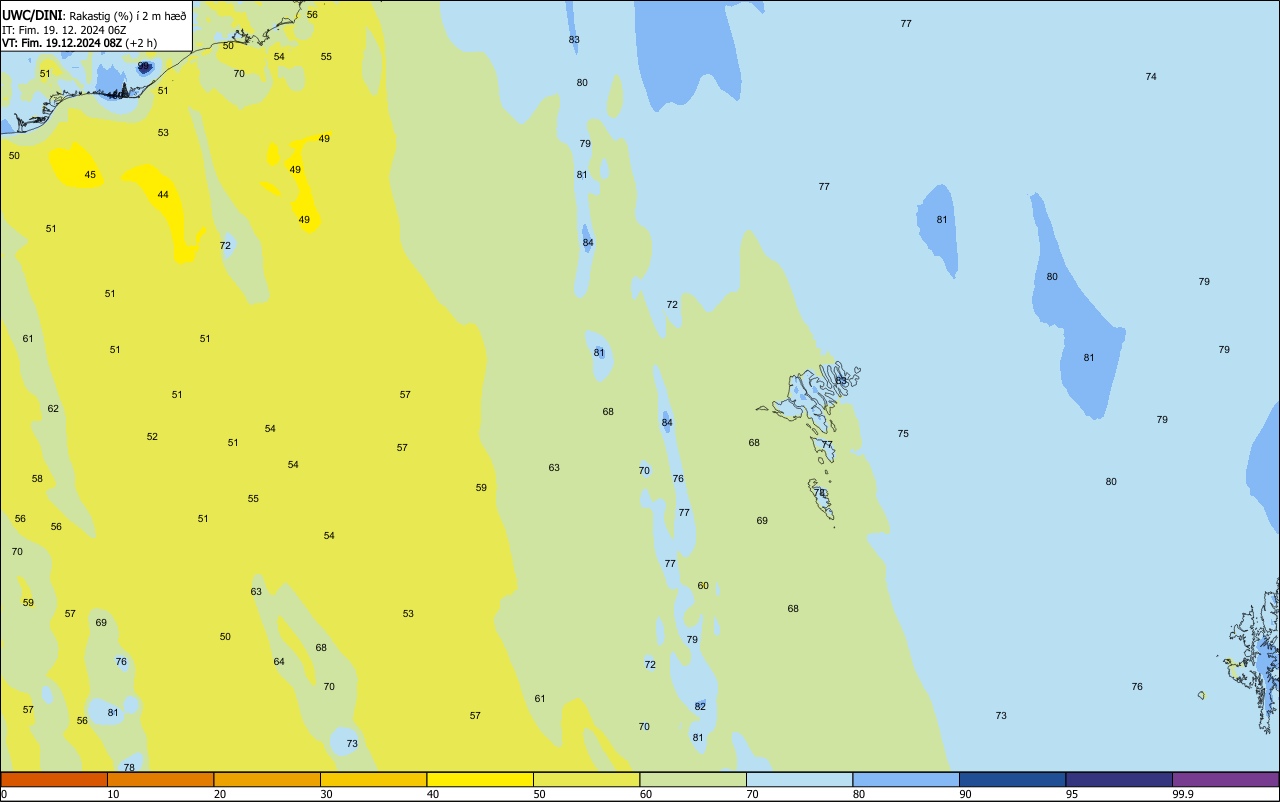Click the humidity value 44 on the map

[x=163, y=195]
